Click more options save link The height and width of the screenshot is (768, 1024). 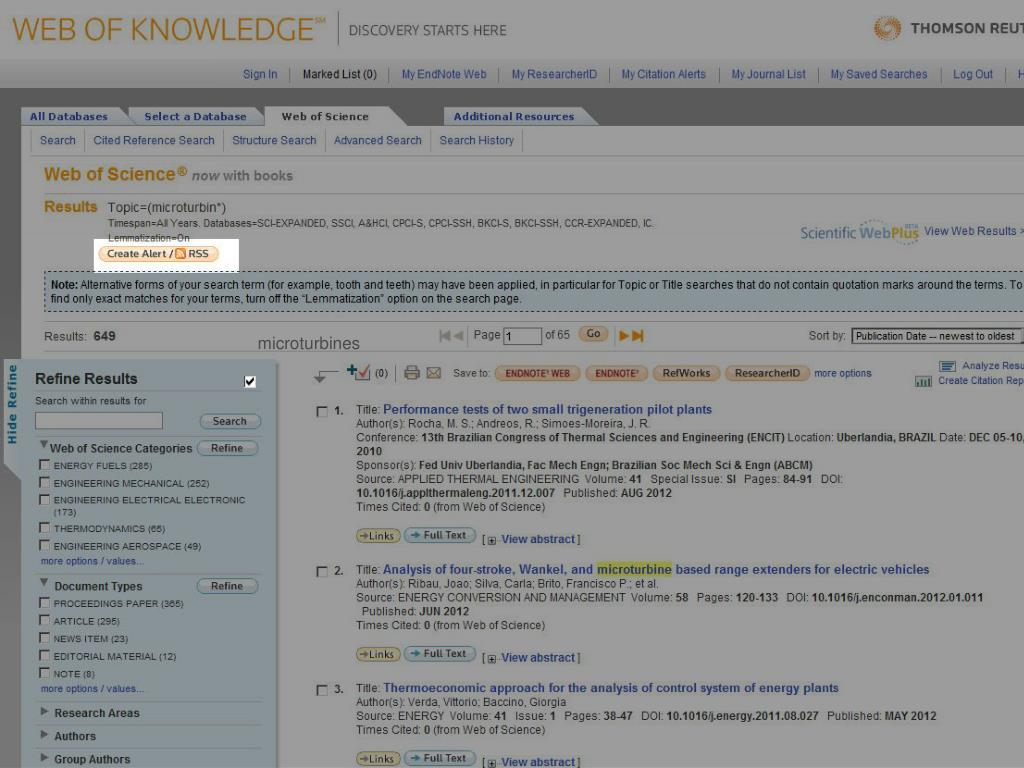pos(842,374)
